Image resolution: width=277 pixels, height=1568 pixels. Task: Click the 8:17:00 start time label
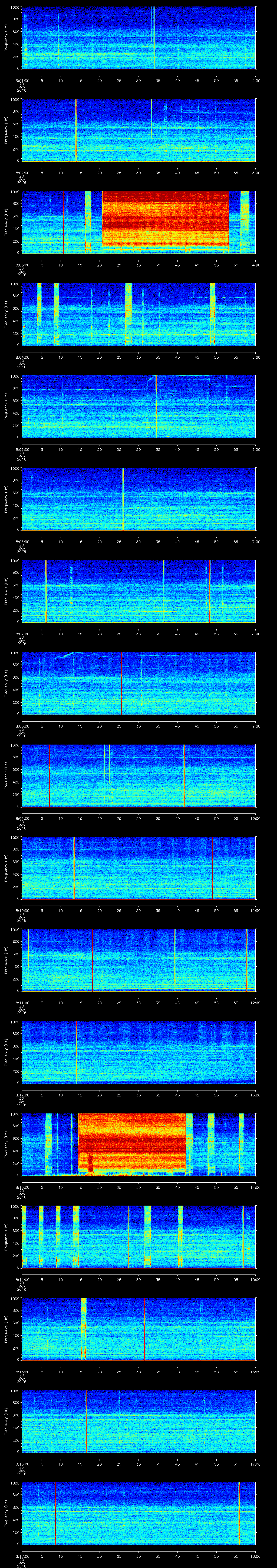pos(22,1556)
